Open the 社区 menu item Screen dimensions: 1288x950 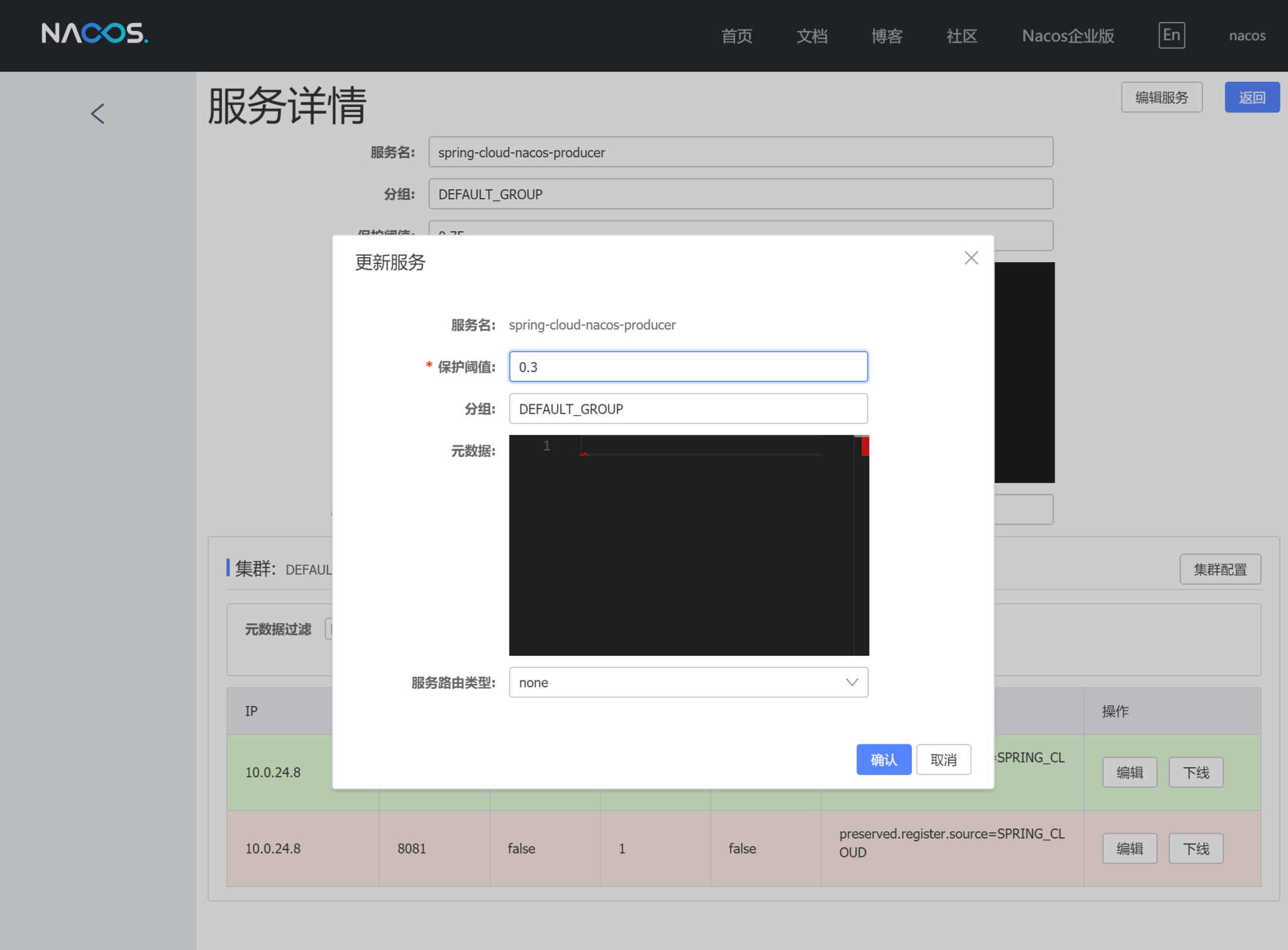962,36
